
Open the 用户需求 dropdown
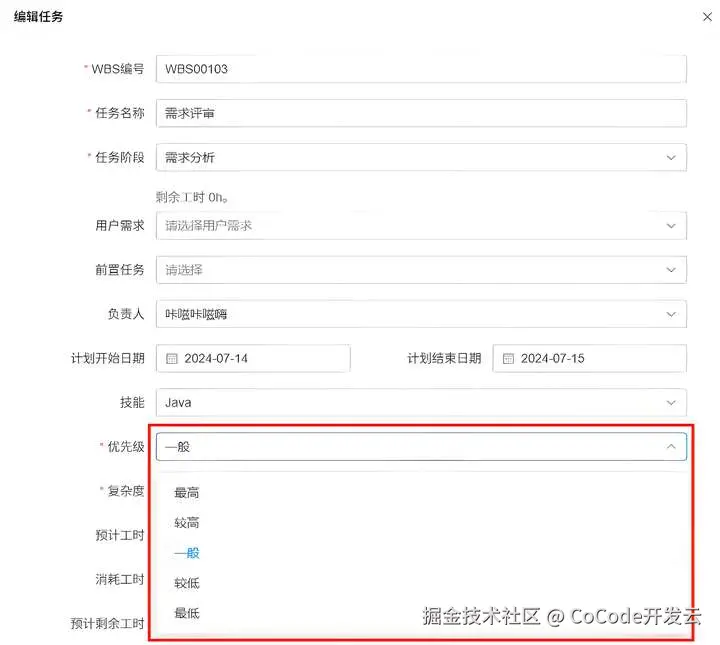tap(421, 226)
